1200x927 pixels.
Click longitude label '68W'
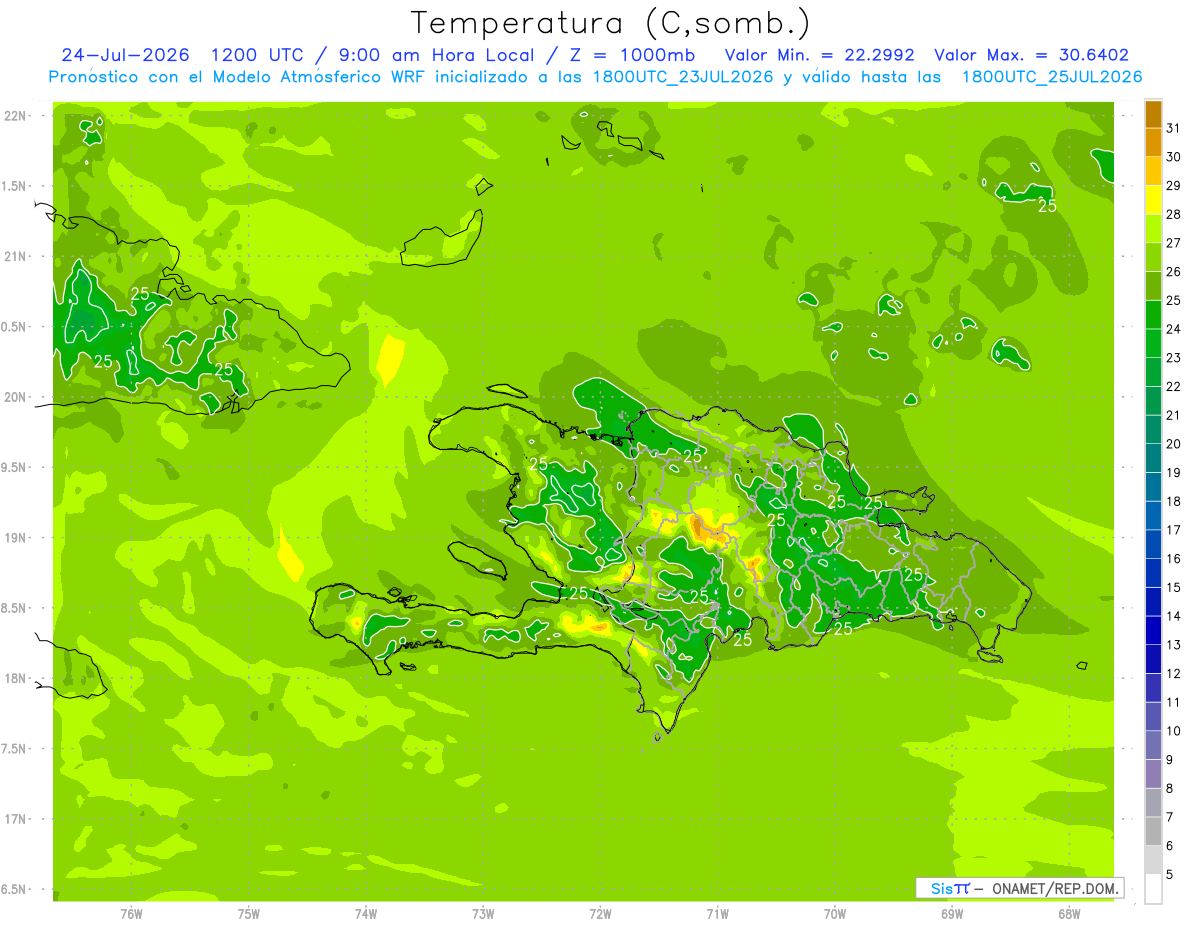(1069, 913)
